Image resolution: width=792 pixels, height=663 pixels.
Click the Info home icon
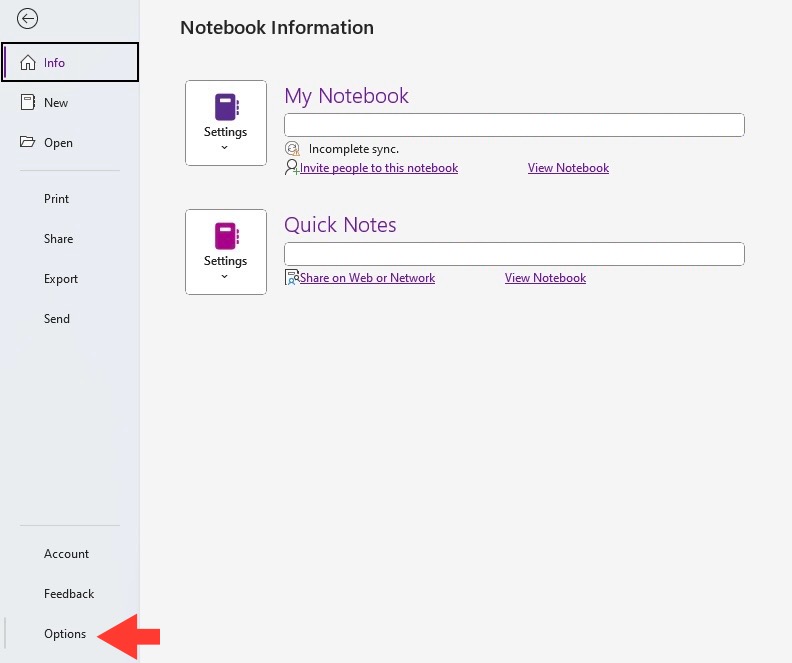click(x=28, y=62)
